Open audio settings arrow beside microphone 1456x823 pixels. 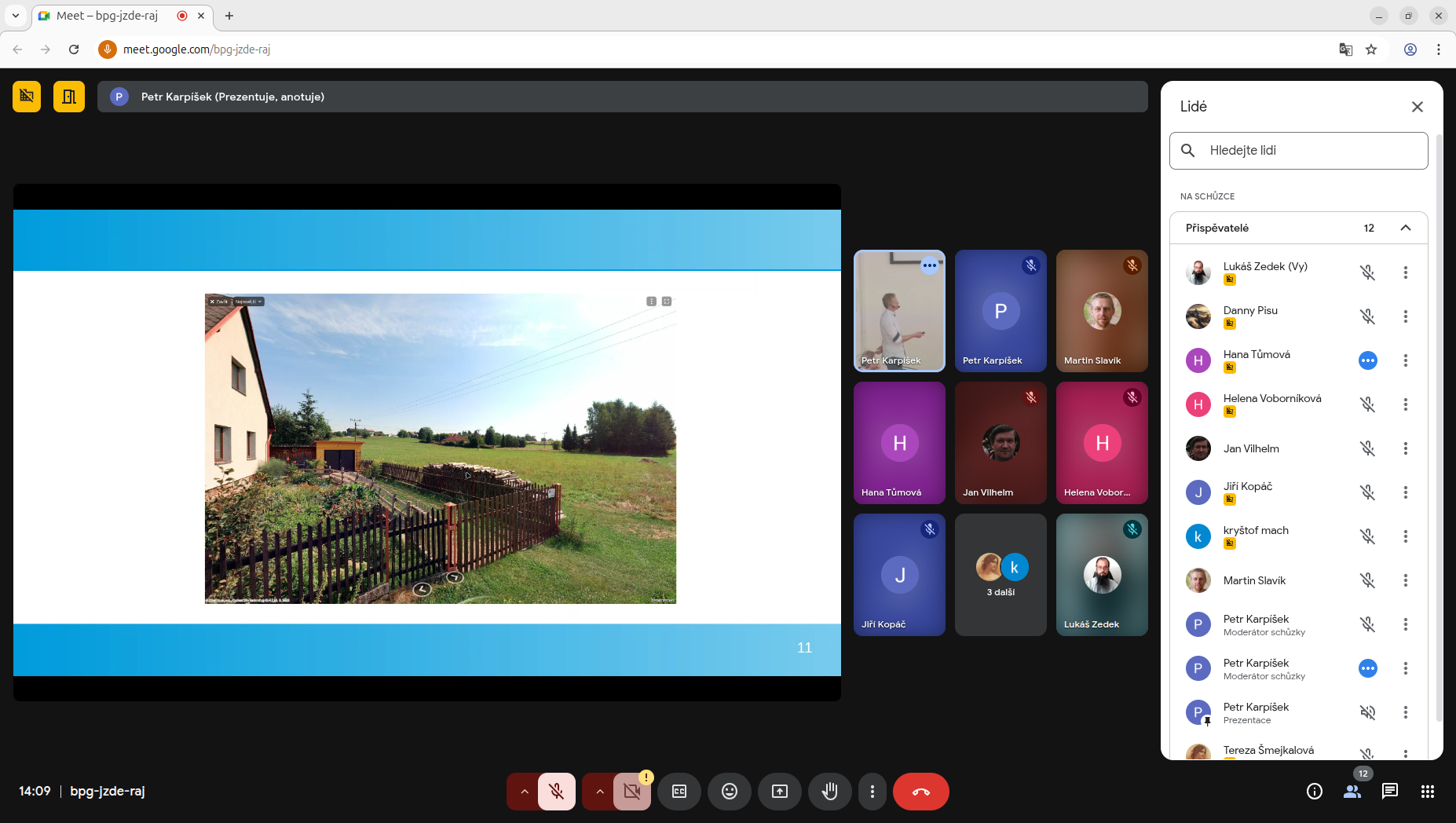(524, 792)
